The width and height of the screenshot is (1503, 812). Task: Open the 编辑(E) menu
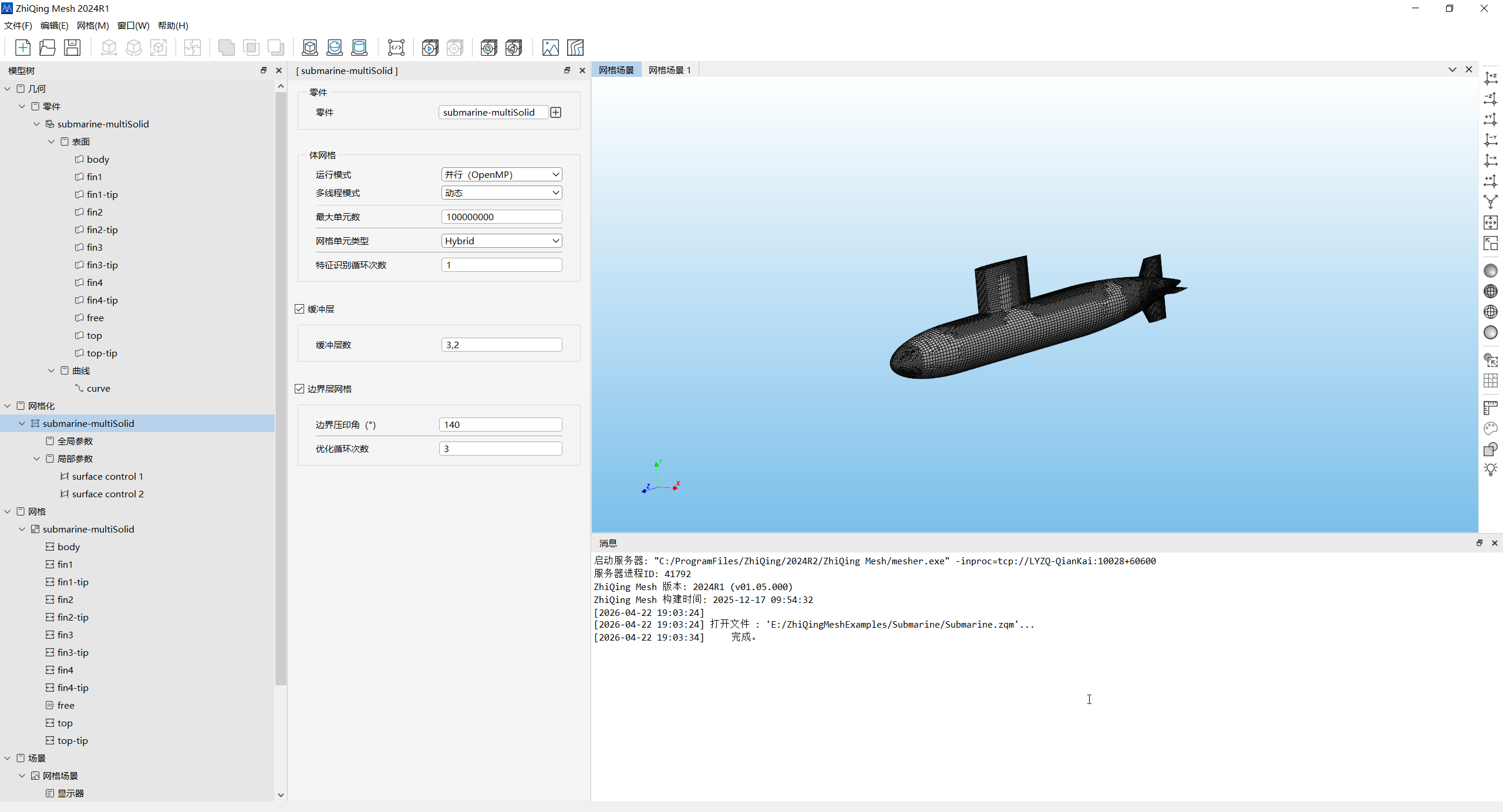point(55,25)
